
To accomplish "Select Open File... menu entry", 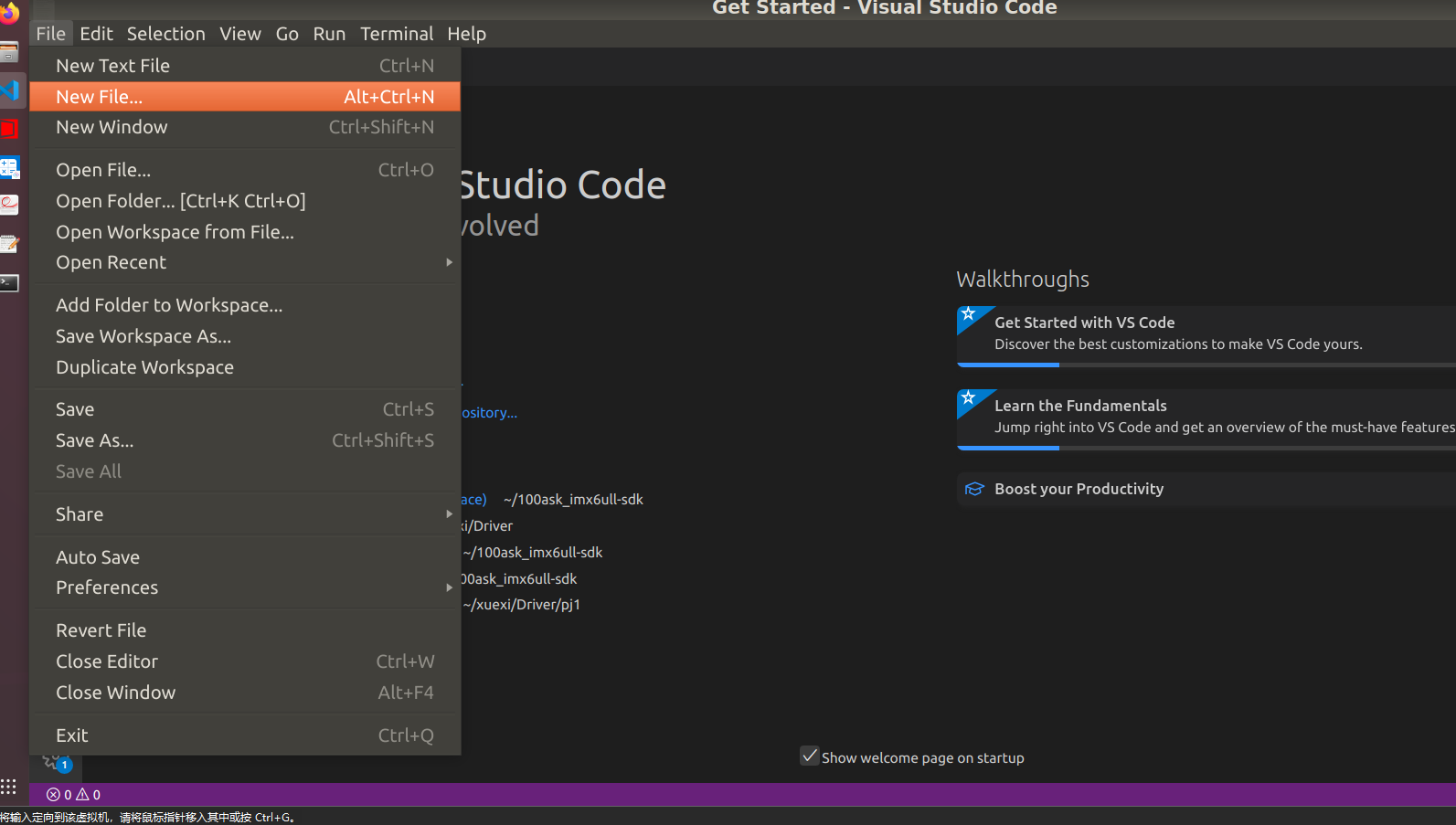I will (x=245, y=170).
